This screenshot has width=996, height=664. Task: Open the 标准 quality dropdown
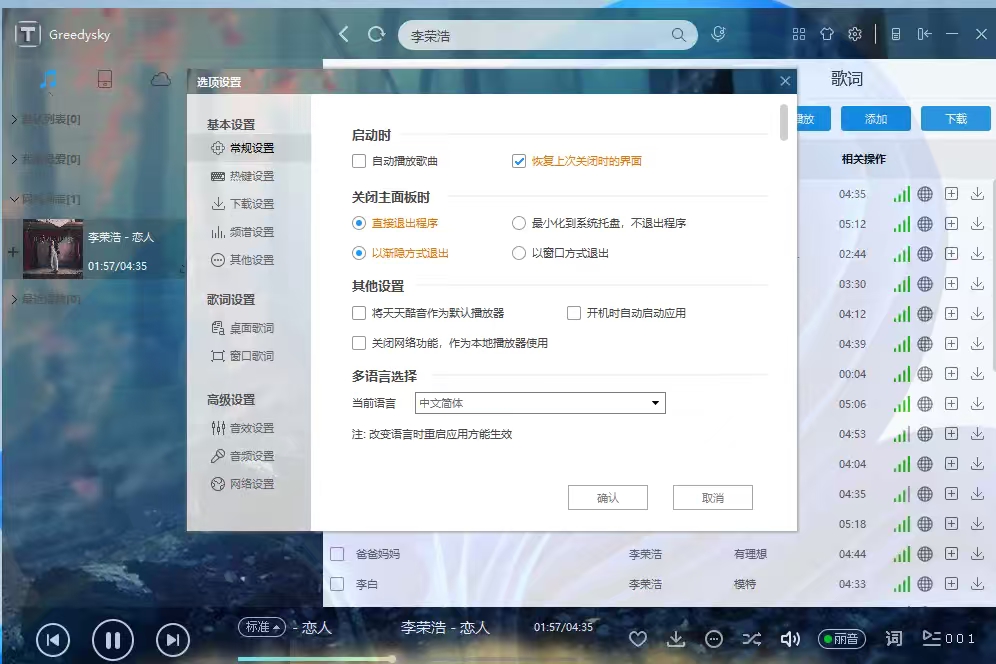[x=262, y=627]
